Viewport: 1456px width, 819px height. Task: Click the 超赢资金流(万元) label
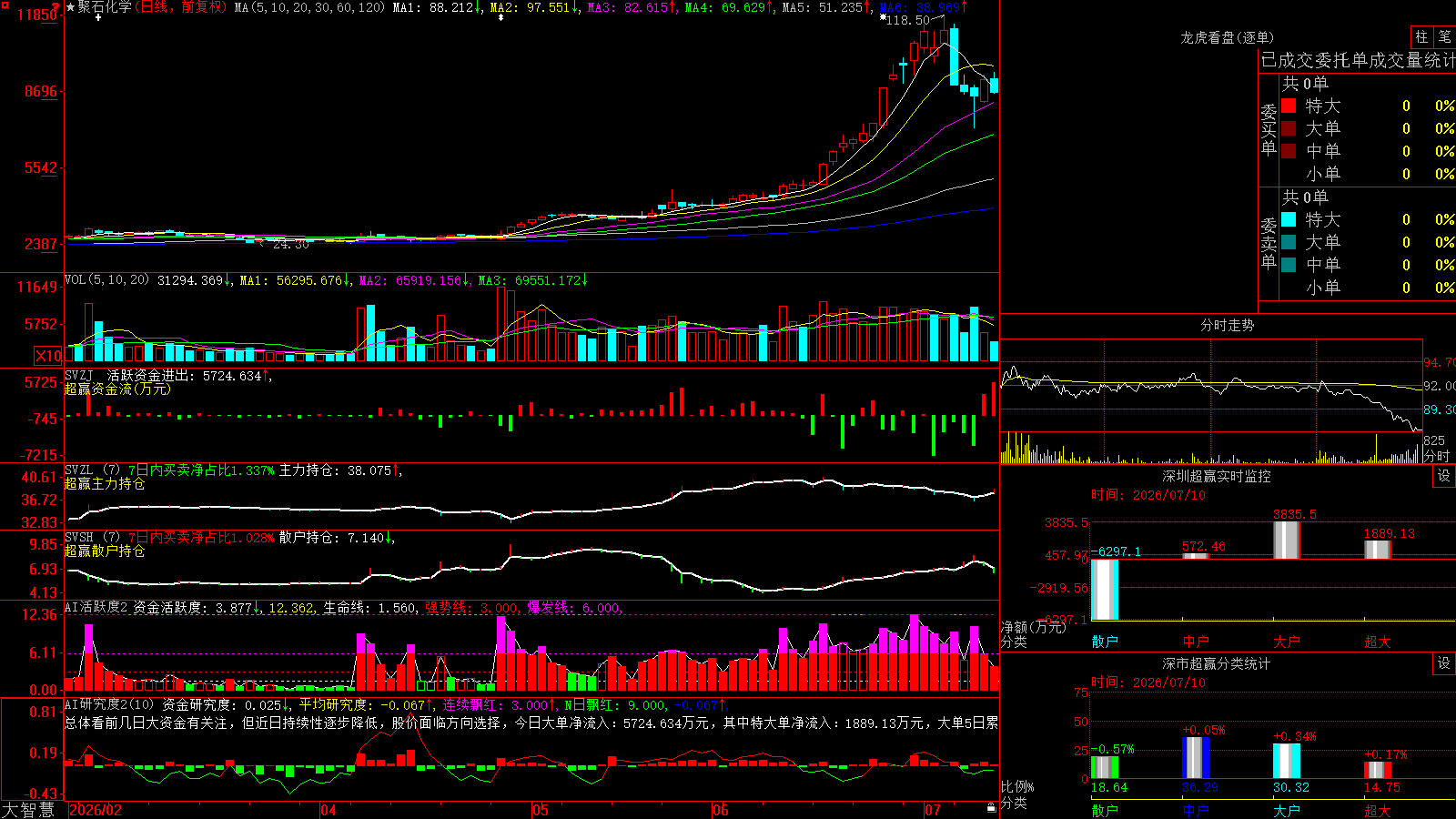coord(117,389)
